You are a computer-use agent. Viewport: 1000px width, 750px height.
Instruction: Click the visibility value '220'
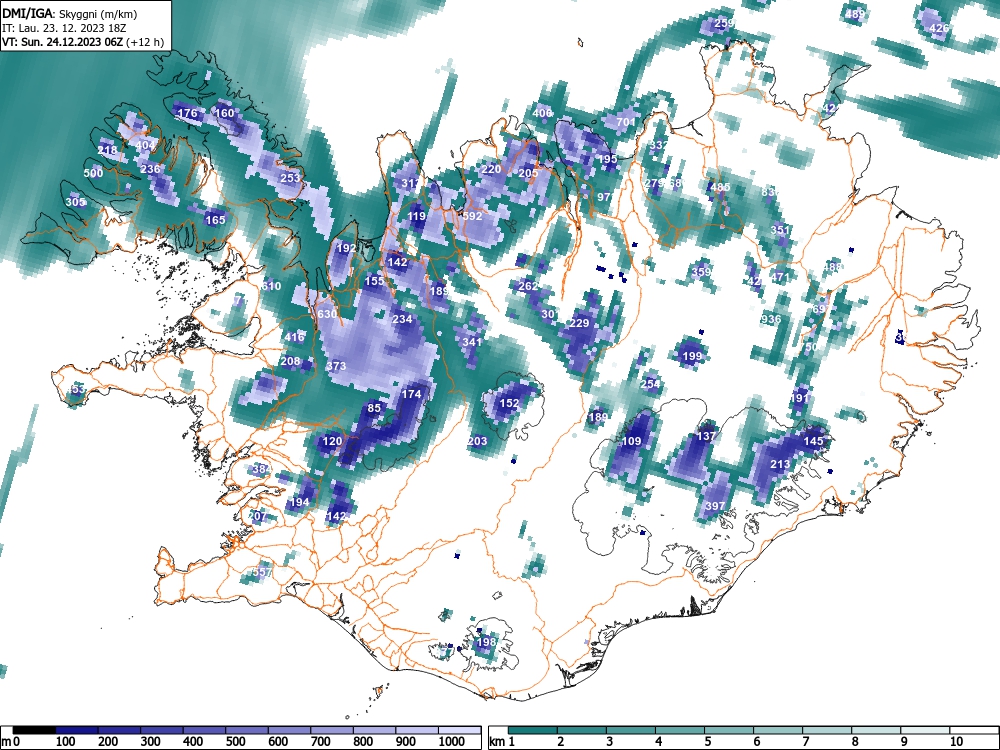point(491,169)
